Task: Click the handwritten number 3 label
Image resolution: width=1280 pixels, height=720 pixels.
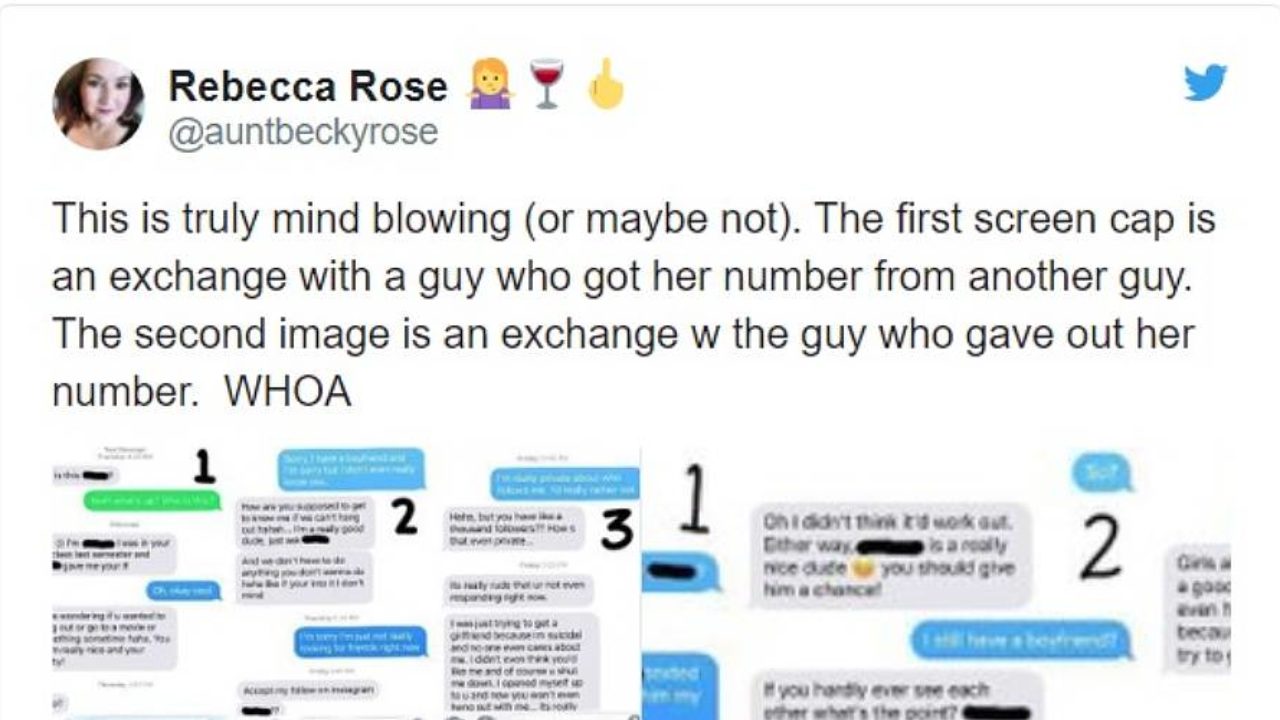Action: [617, 530]
